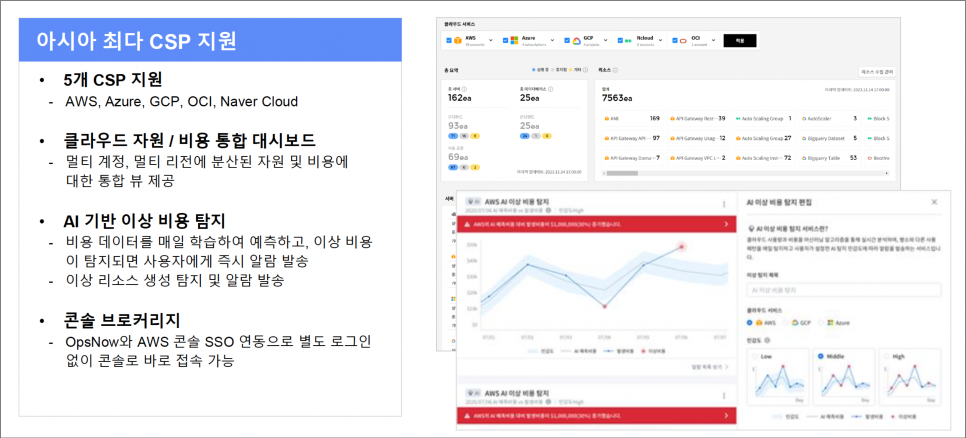Click the black 적용 button
The height and width of the screenshot is (438, 966).
coord(740,41)
